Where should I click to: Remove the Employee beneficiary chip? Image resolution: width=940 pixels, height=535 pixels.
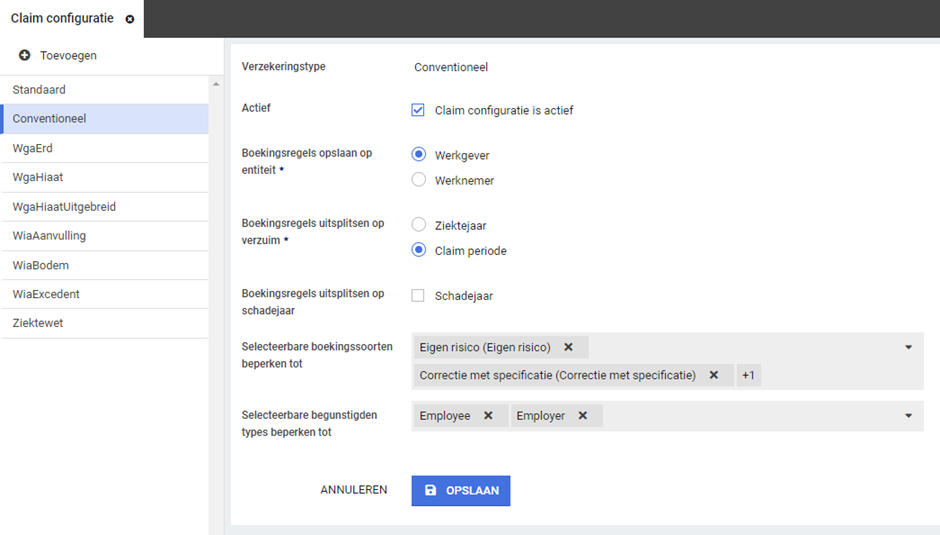488,416
